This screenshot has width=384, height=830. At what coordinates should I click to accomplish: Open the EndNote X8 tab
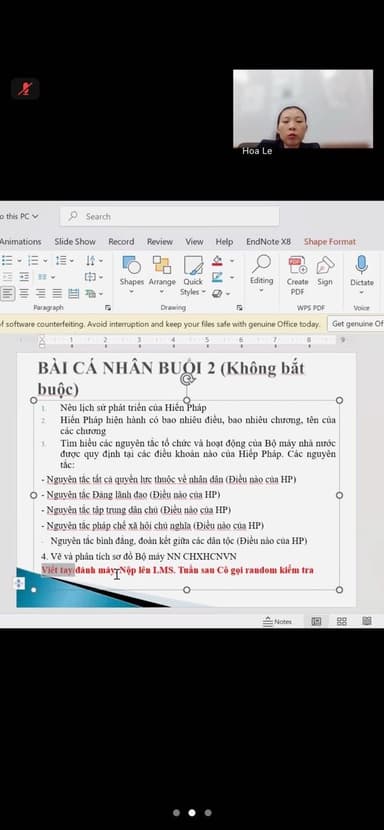point(269,241)
